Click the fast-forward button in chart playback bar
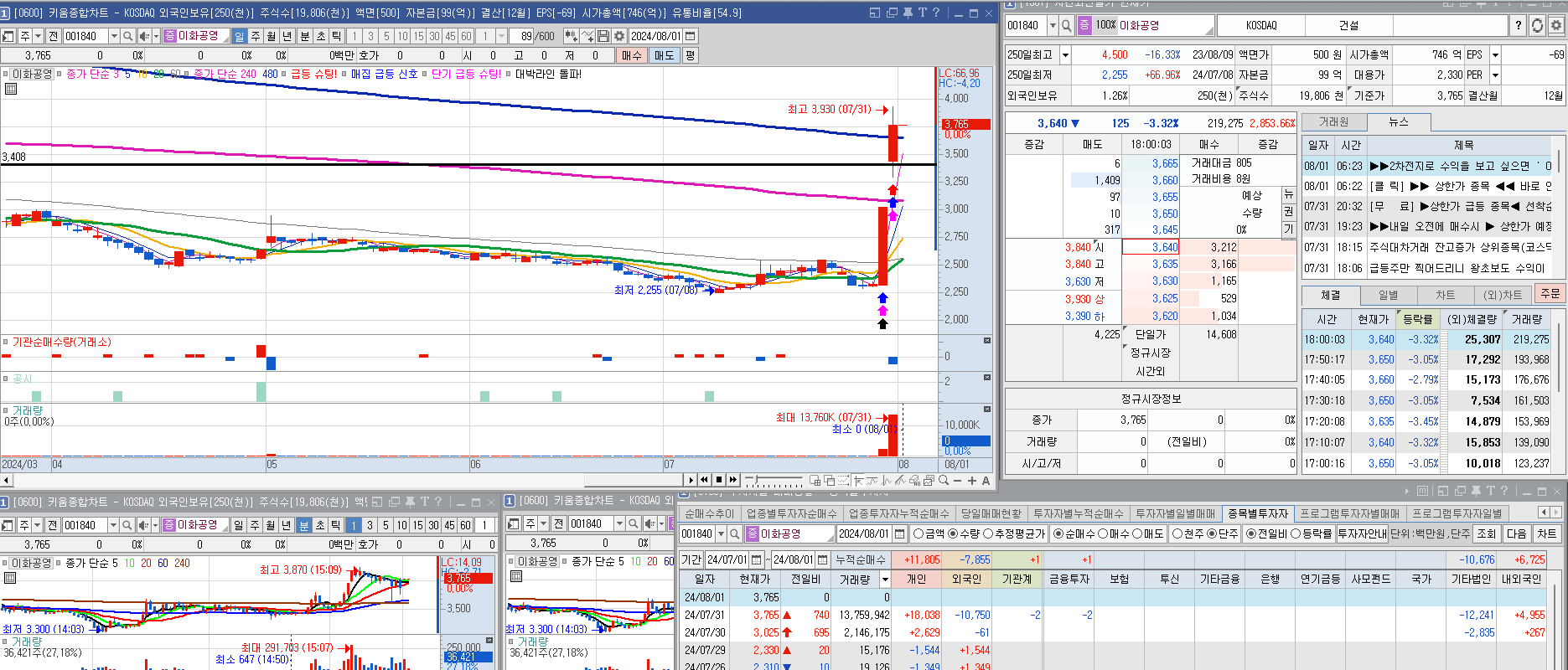Image resolution: width=1568 pixels, height=670 pixels. click(x=733, y=480)
